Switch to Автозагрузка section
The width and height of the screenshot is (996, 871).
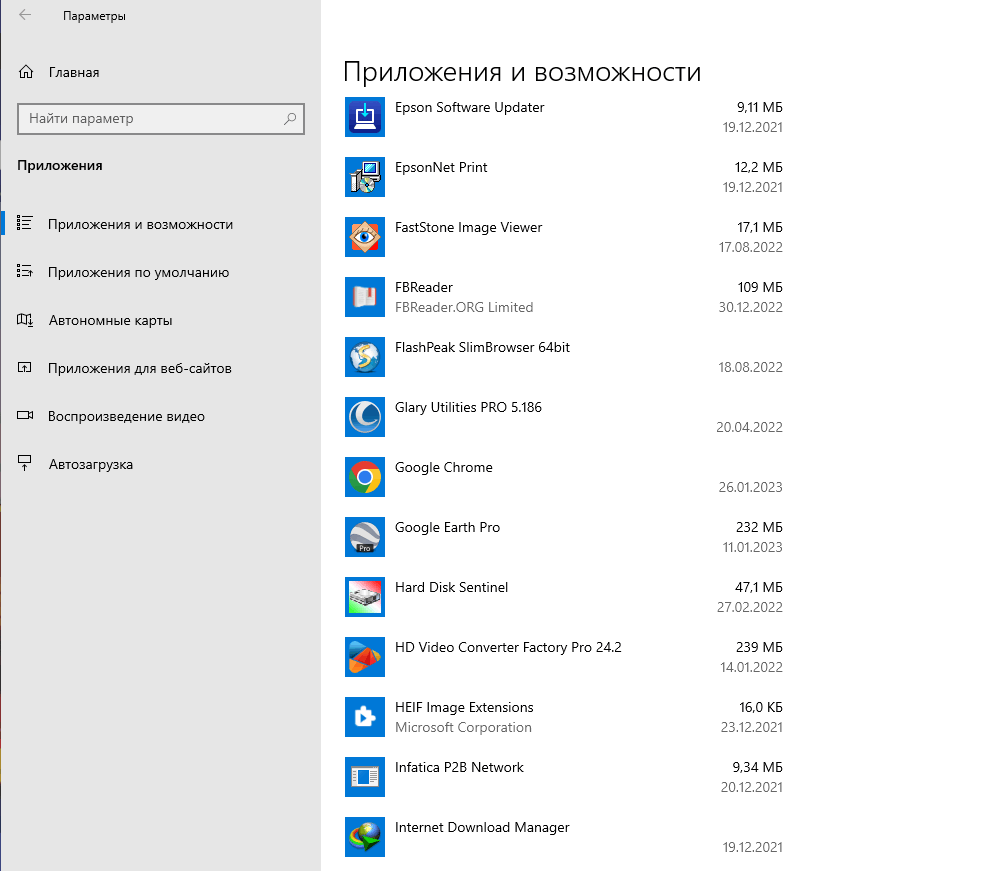(91, 464)
